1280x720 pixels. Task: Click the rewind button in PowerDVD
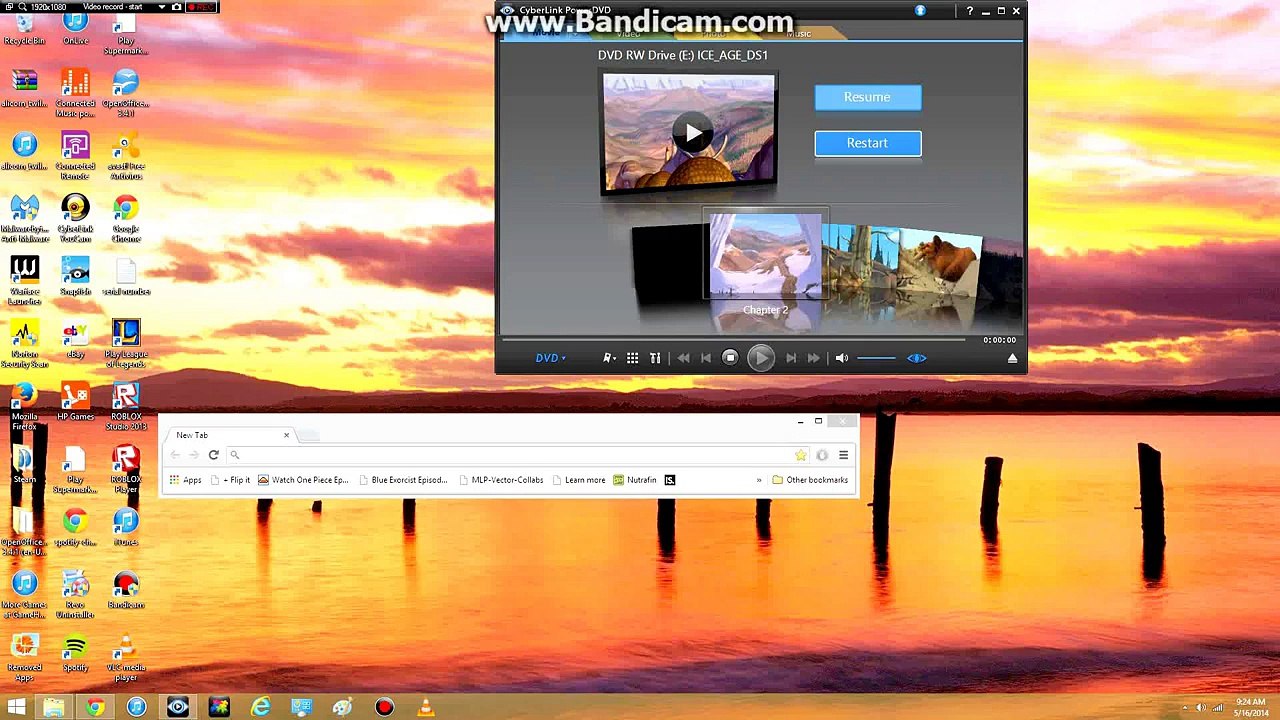683,358
